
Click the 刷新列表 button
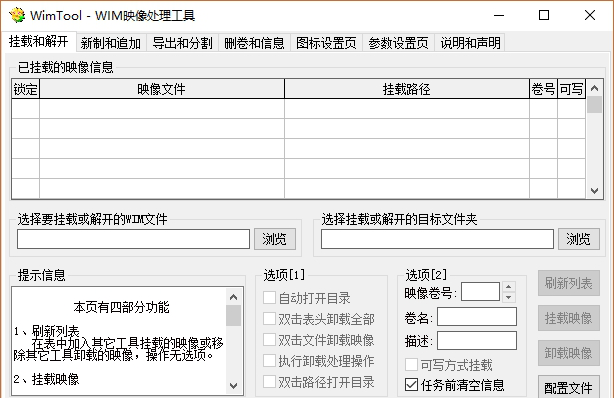point(569,283)
